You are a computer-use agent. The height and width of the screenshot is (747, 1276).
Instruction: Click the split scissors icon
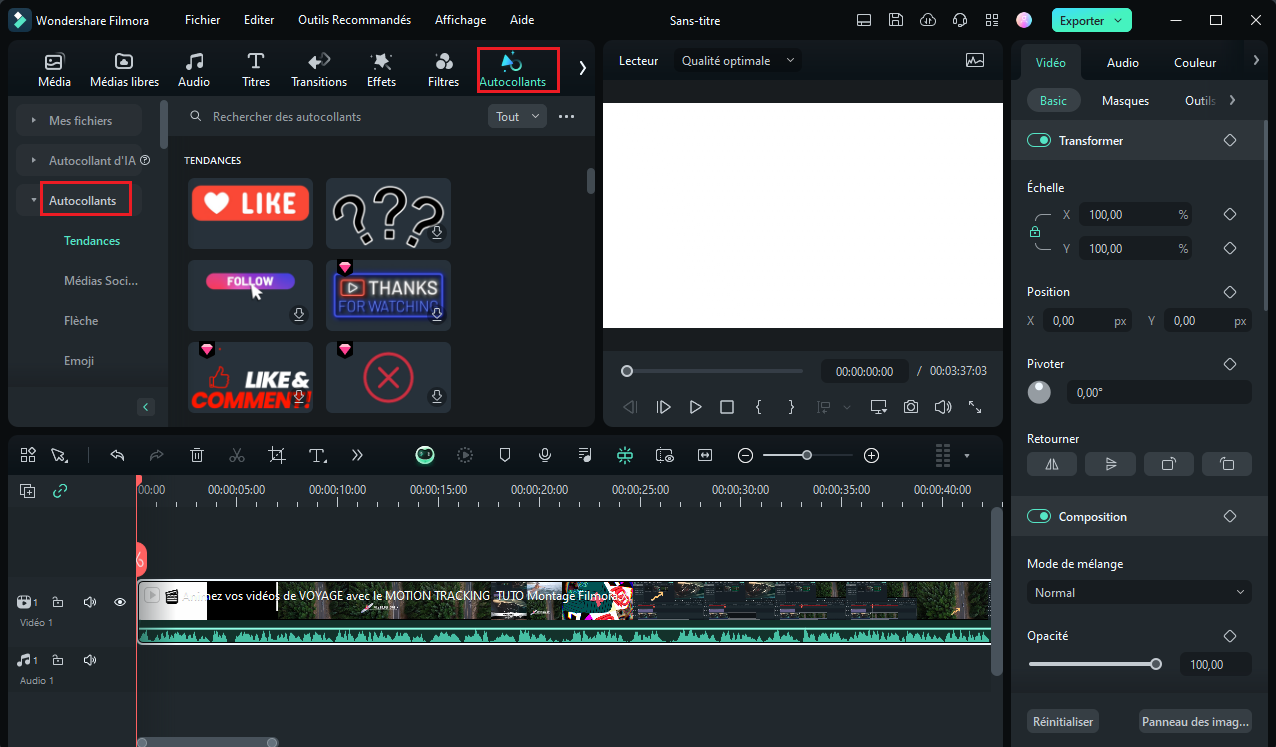pos(237,455)
